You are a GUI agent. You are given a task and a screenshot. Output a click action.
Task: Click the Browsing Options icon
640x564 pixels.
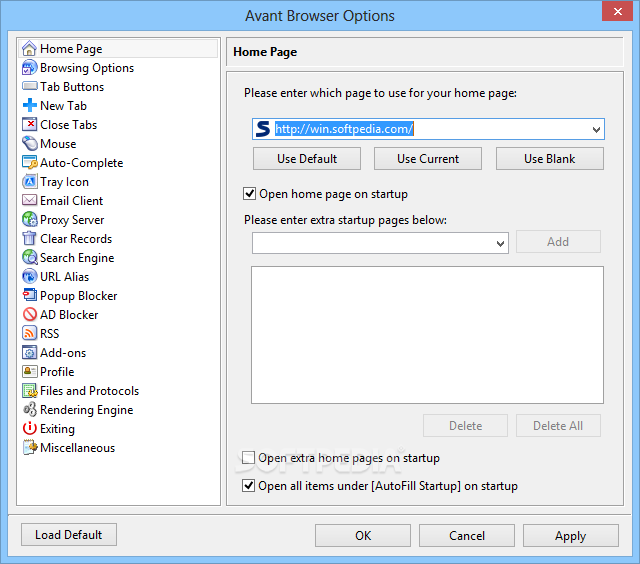[x=29, y=68]
